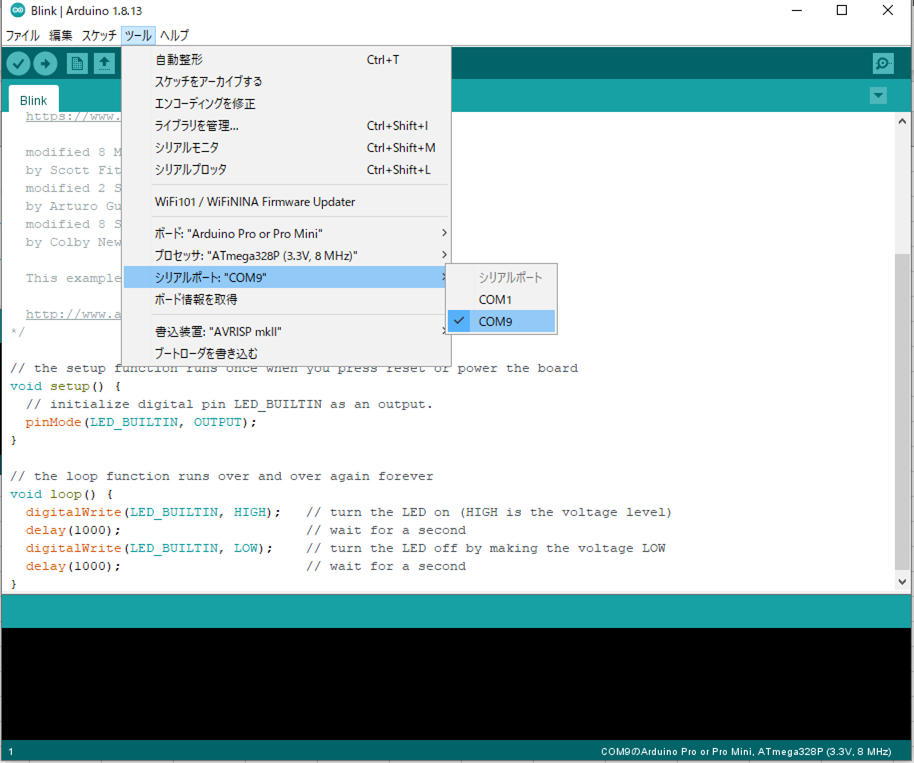The width and height of the screenshot is (914, 763).
Task: Expand the プロセッサ ATmega328P submenu
Action: (x=286, y=255)
